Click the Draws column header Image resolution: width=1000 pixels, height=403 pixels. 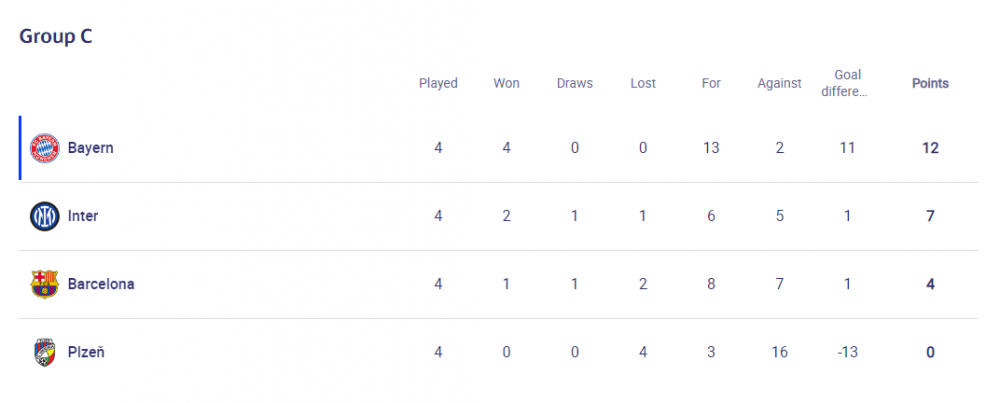point(575,84)
